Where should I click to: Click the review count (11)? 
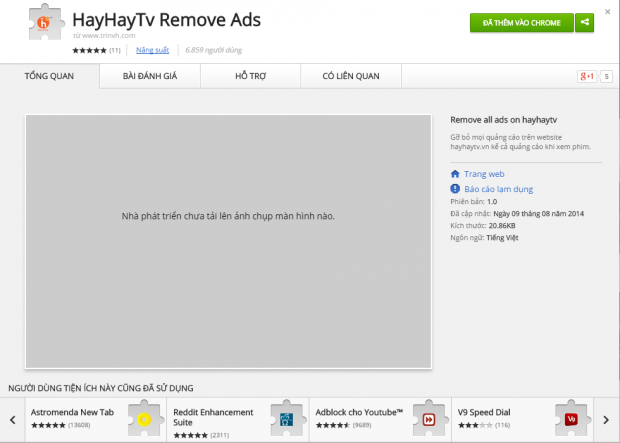pos(115,50)
